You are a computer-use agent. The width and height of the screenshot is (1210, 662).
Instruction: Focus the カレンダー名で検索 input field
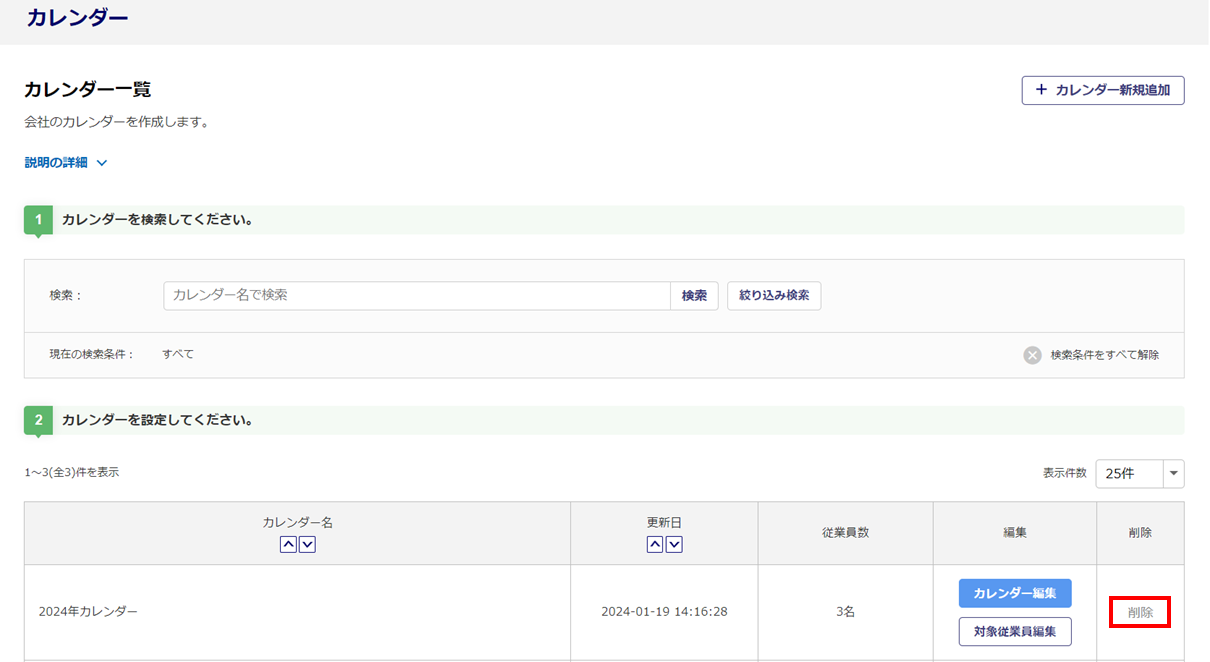[416, 296]
